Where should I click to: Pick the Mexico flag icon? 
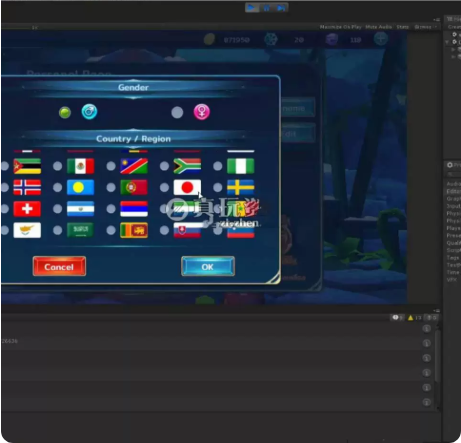[80, 166]
